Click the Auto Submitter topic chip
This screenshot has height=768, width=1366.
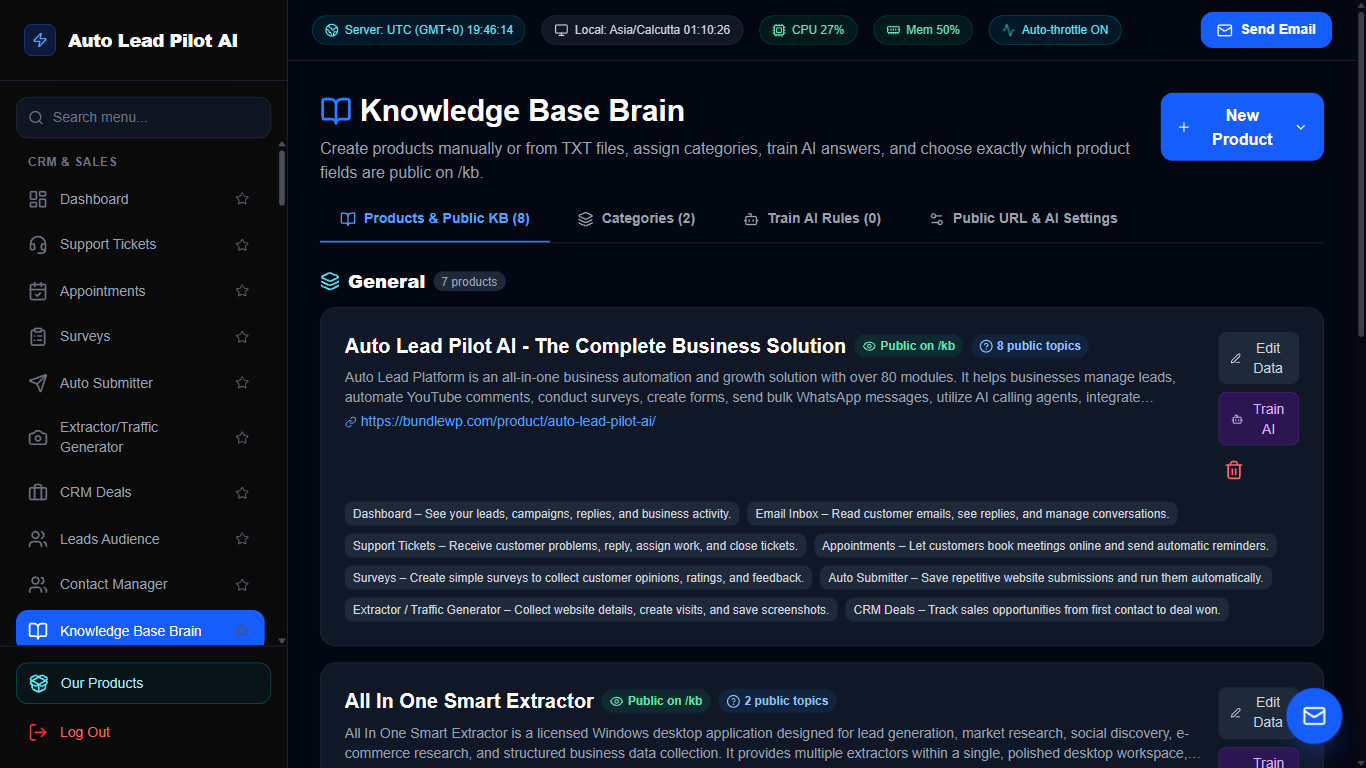(x=1046, y=578)
